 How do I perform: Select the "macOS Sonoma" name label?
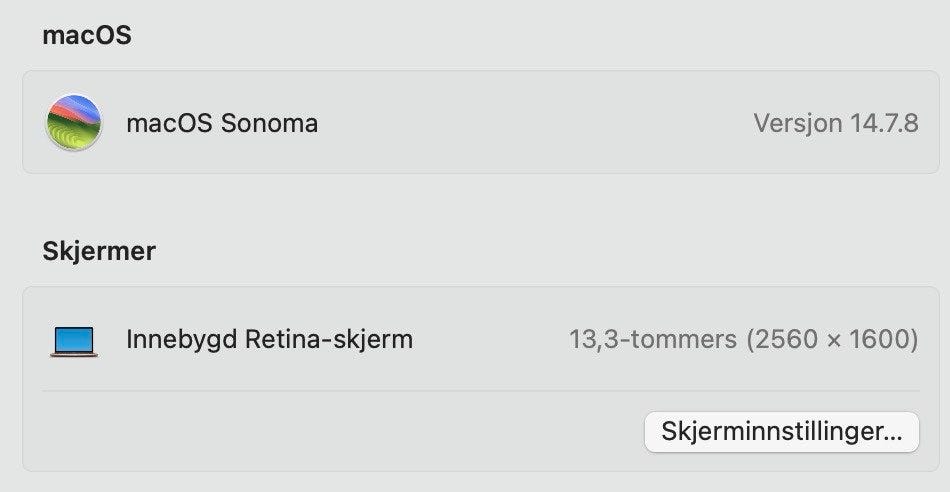pyautogui.click(x=222, y=124)
